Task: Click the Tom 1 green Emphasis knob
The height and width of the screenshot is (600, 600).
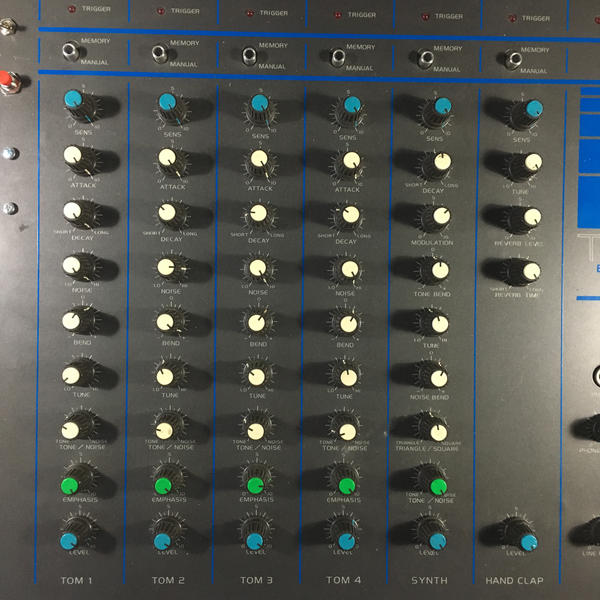Action: [x=70, y=486]
